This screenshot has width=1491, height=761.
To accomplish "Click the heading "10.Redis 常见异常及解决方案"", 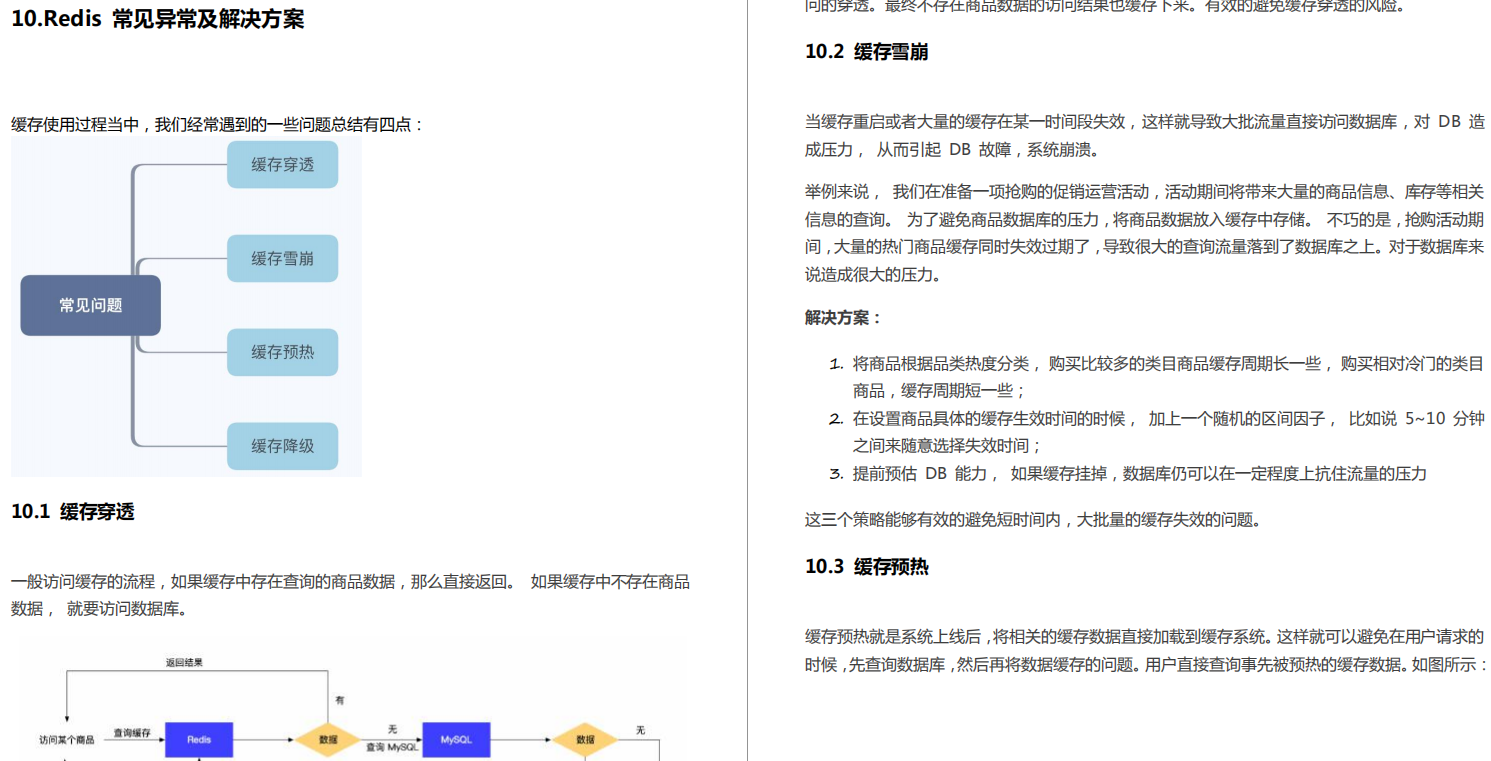I will coord(158,19).
